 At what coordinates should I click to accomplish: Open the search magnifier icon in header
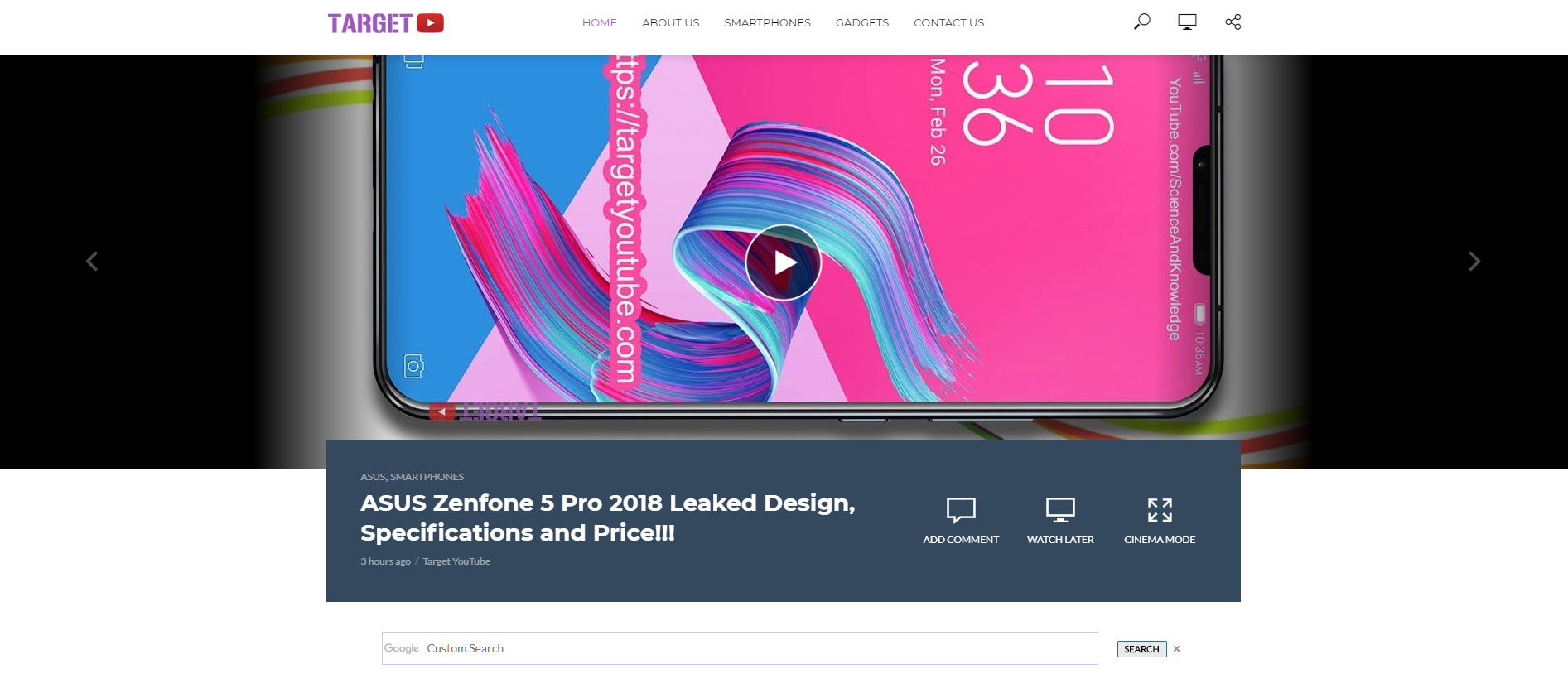click(1142, 22)
